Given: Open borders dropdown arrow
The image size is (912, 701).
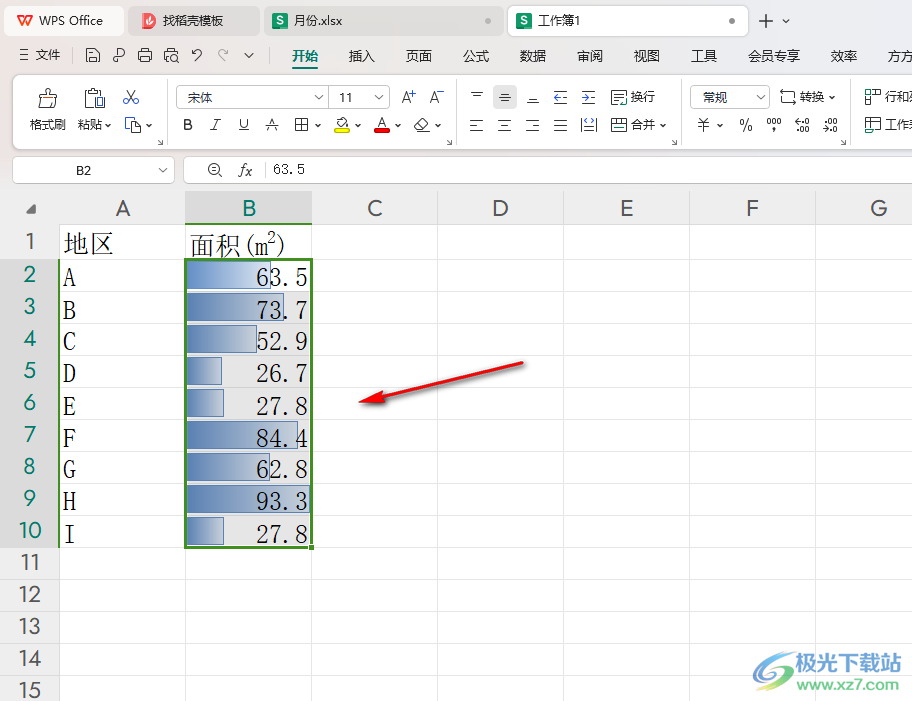Looking at the screenshot, I should tap(318, 125).
